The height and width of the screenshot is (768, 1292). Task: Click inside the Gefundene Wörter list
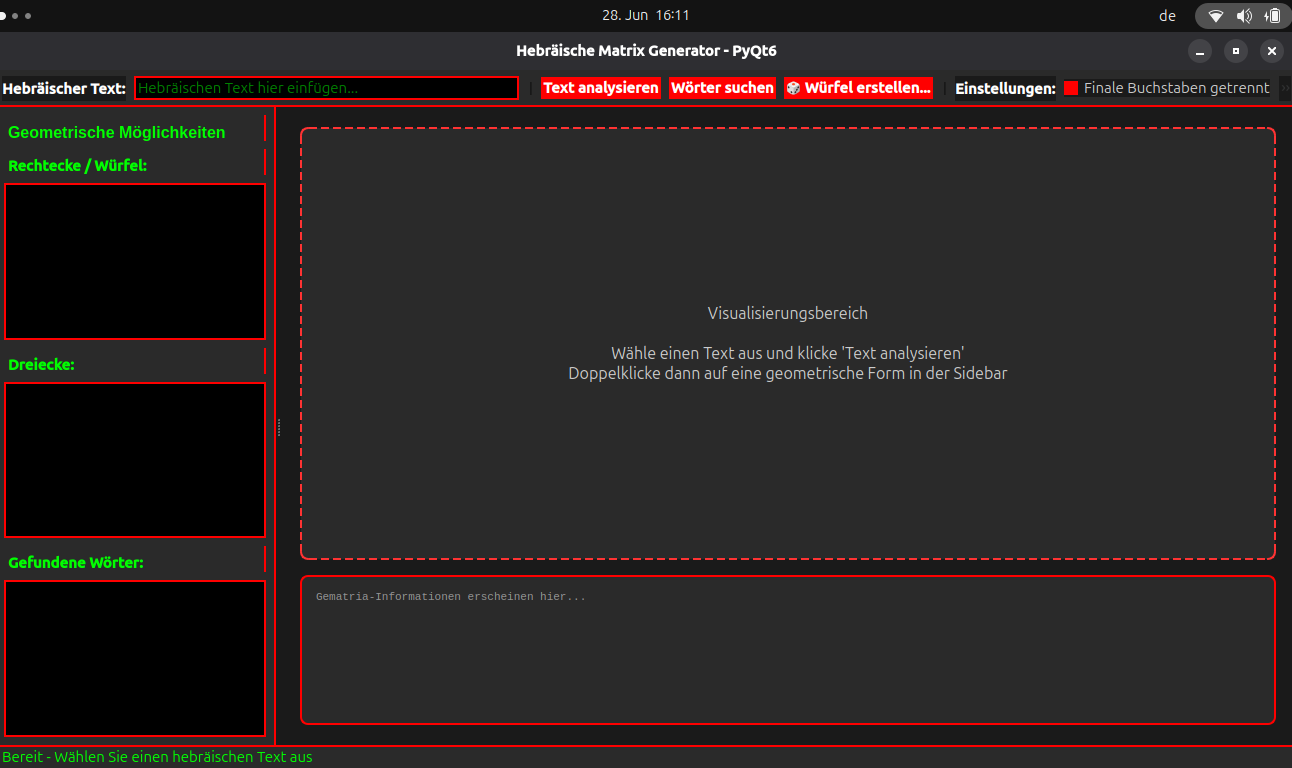(135, 658)
